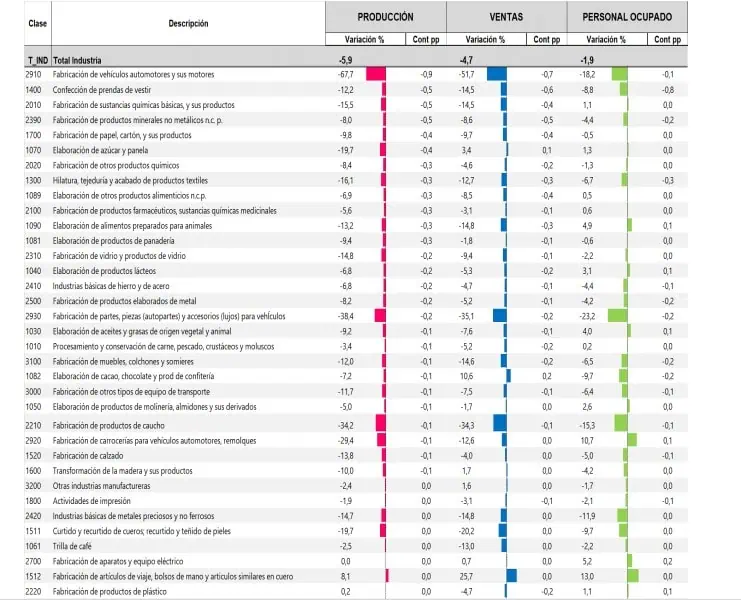Image resolution: width=741 pixels, height=600 pixels.
Task: Click personnel value -11,9 for class 2420
Action: [x=587, y=516]
